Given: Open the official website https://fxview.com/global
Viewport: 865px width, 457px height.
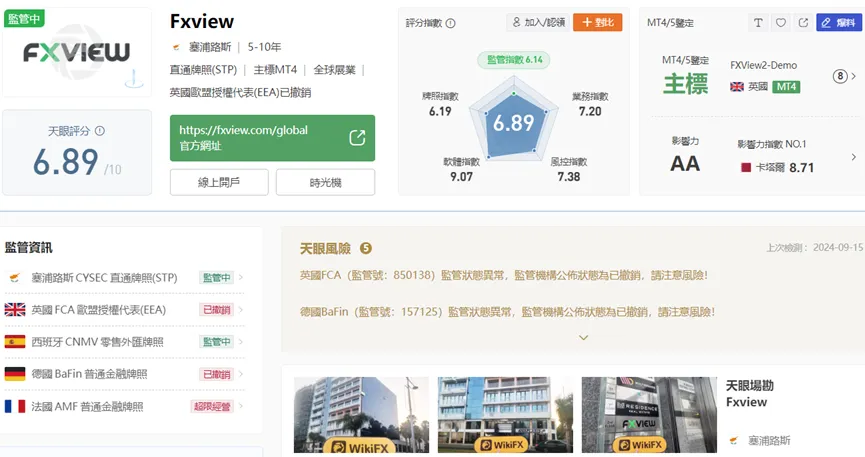Looking at the screenshot, I should [x=273, y=138].
